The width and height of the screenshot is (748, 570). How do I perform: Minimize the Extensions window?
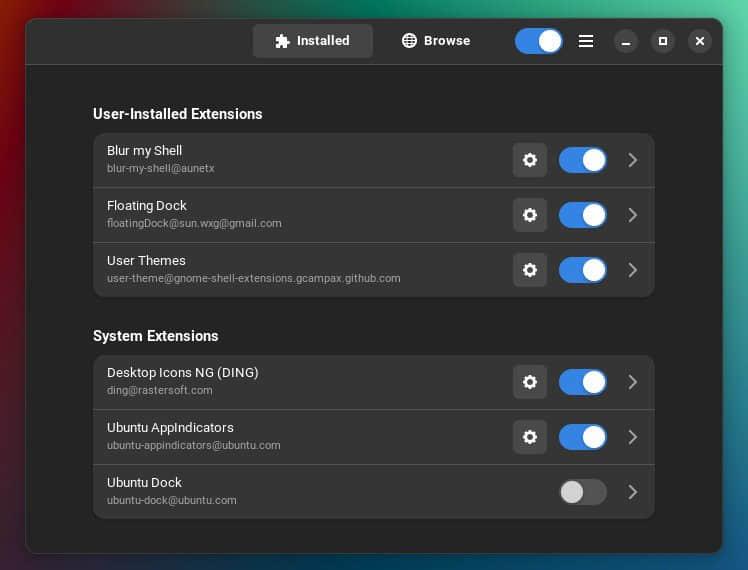(625, 41)
